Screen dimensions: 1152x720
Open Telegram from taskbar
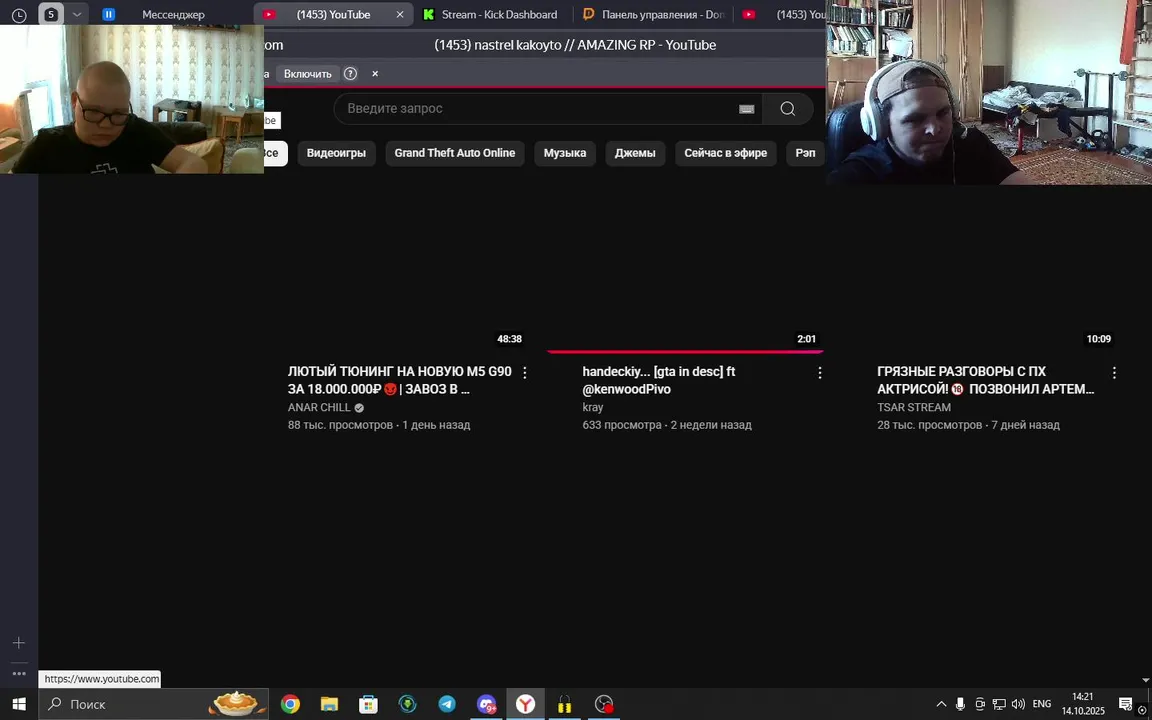pyautogui.click(x=447, y=705)
